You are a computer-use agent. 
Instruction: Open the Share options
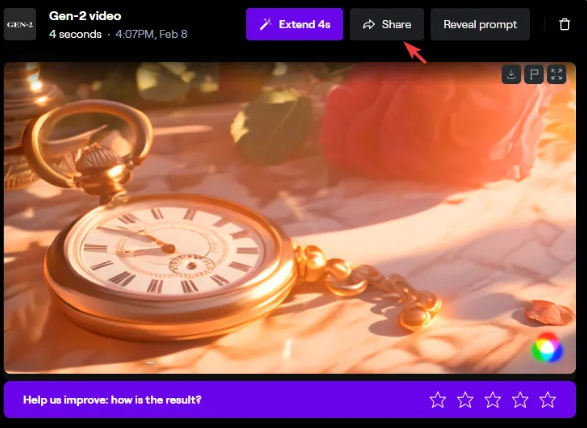pyautogui.click(x=387, y=24)
